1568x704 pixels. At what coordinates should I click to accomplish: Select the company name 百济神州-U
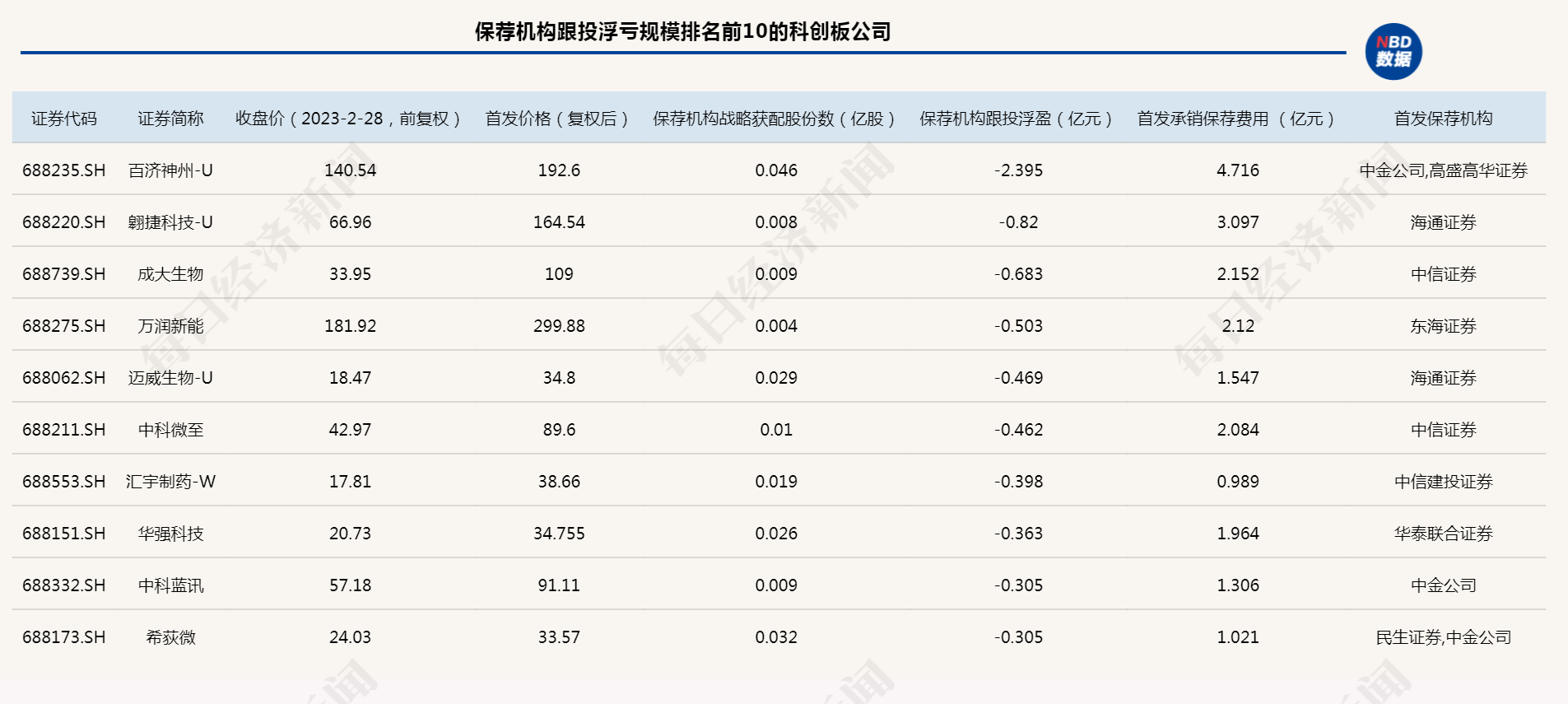pyautogui.click(x=170, y=170)
